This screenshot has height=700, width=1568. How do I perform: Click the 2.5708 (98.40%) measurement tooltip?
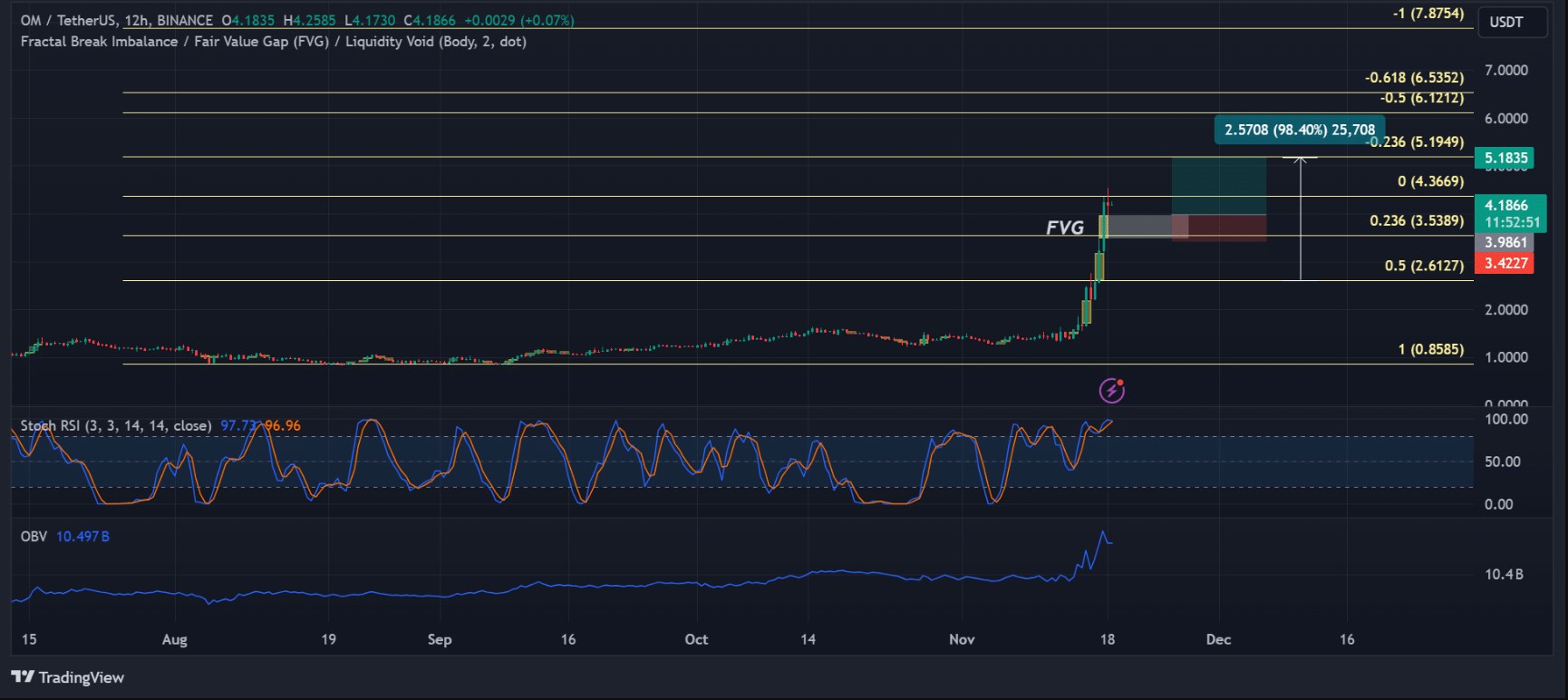[x=1299, y=130]
